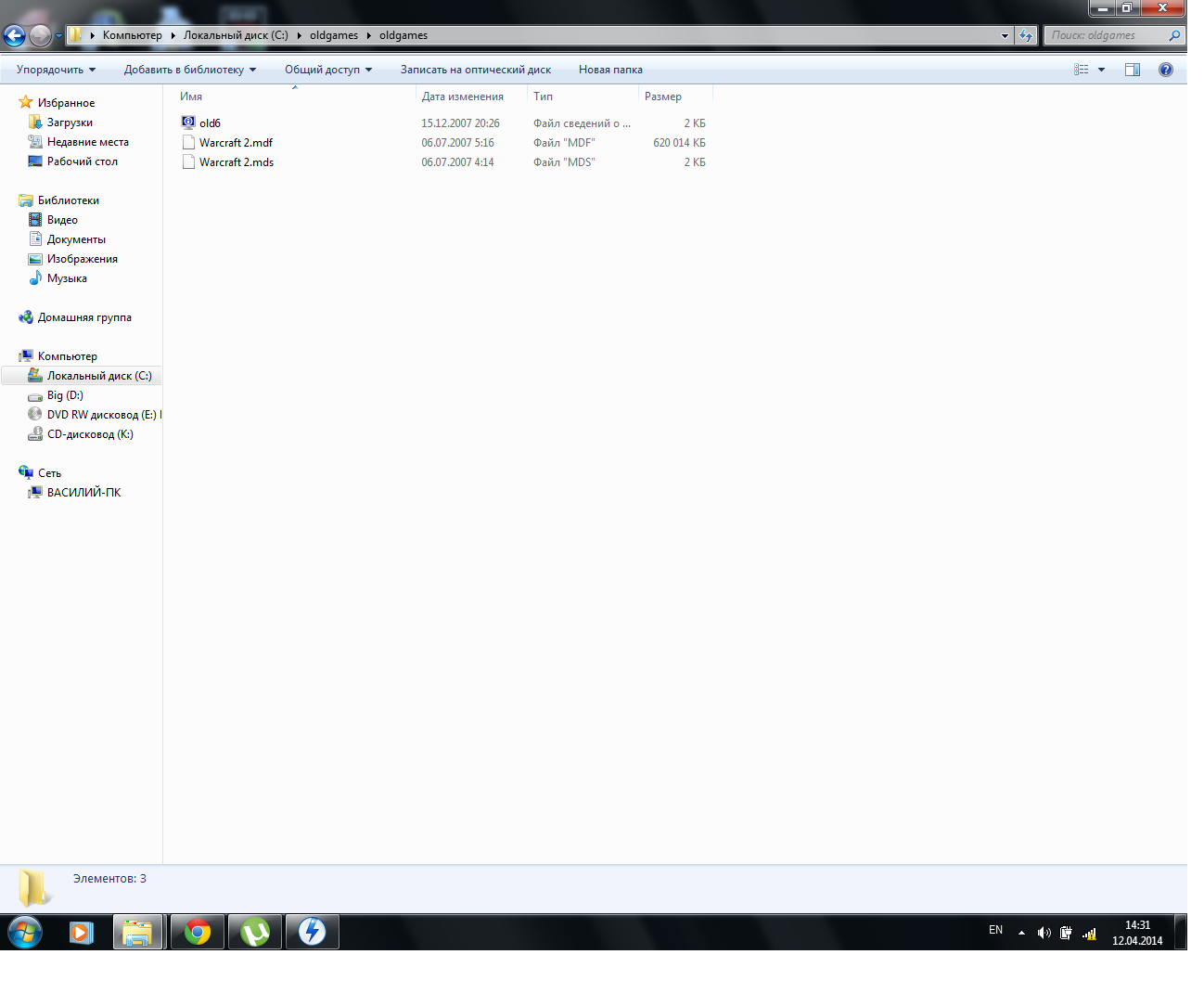Open Daemon Tools from the taskbar

tap(312, 932)
